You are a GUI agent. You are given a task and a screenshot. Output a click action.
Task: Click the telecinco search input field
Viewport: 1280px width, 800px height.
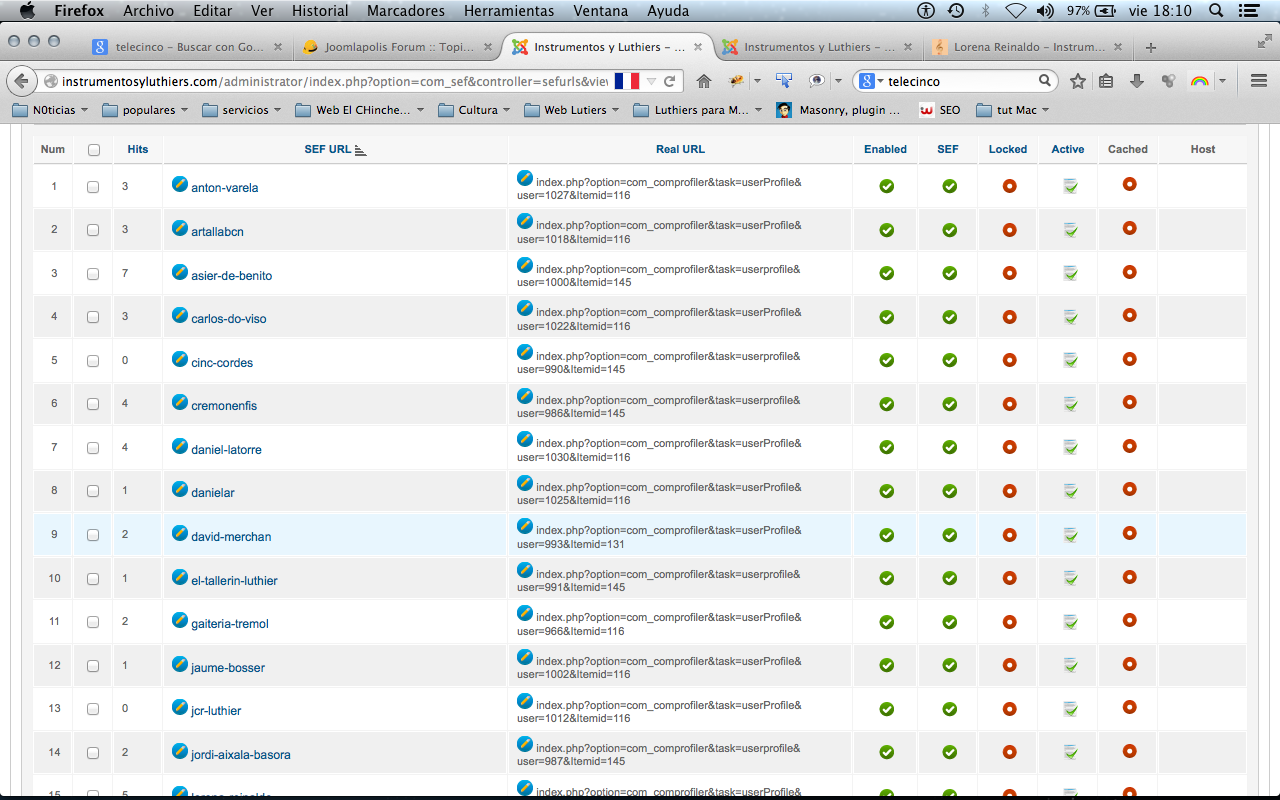click(x=960, y=81)
